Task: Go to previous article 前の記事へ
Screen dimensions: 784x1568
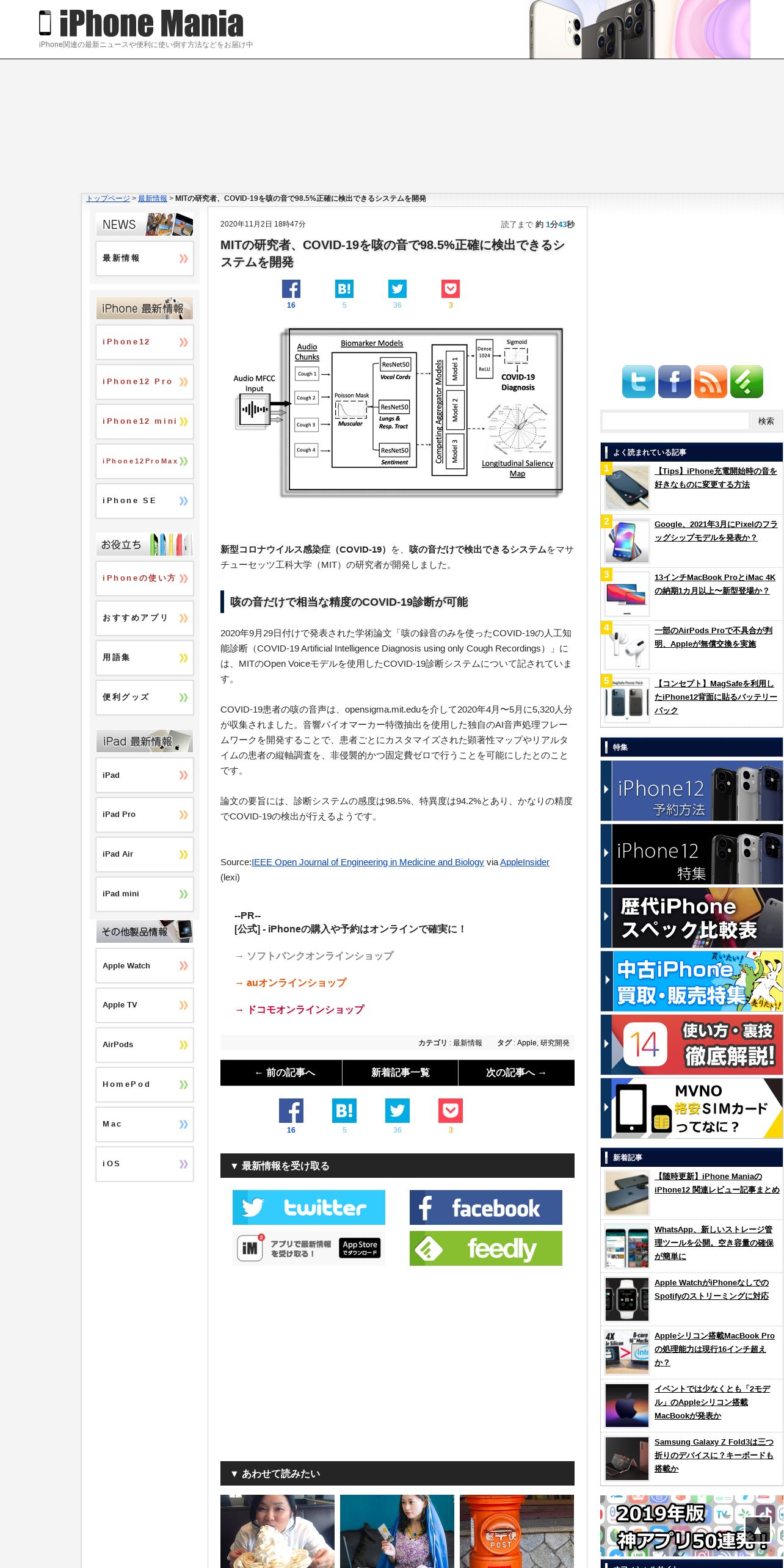Action: coord(281,1073)
